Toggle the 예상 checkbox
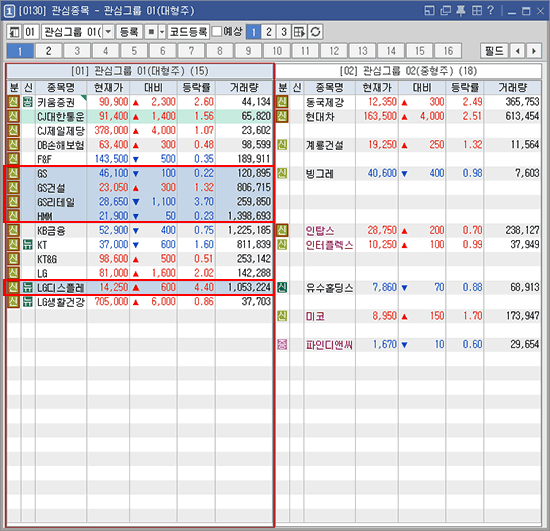 click(217, 32)
